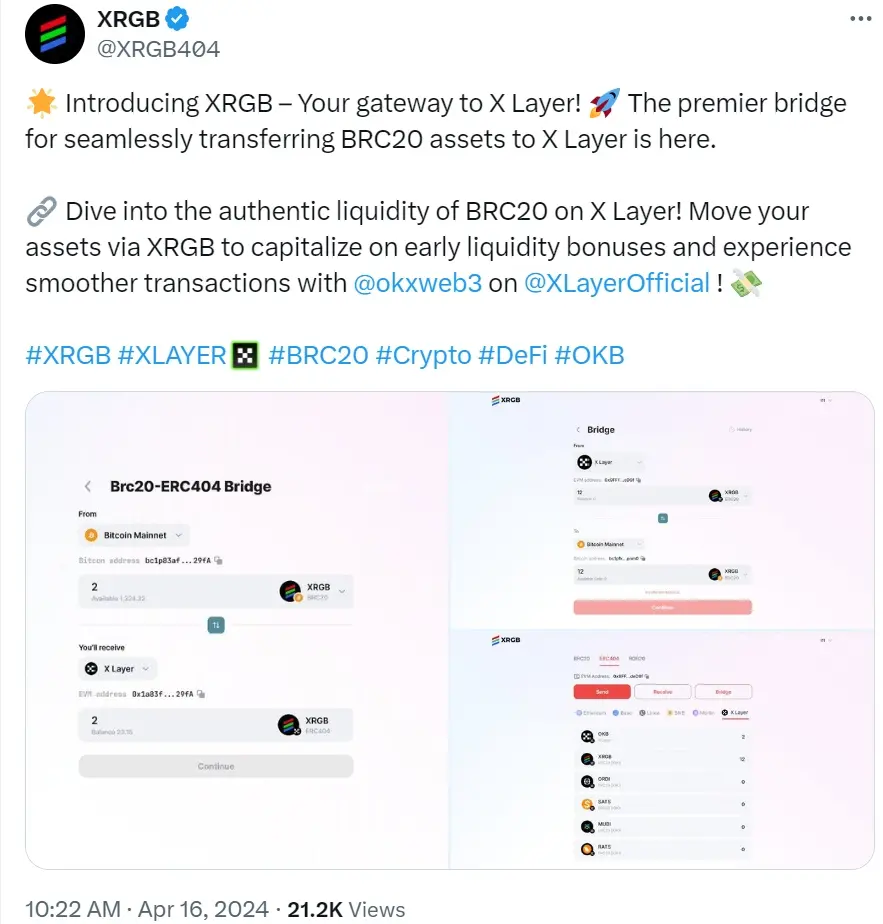The height and width of the screenshot is (924, 883).
Task: Open the tweet's three-dot more menu
Action: click(x=860, y=19)
